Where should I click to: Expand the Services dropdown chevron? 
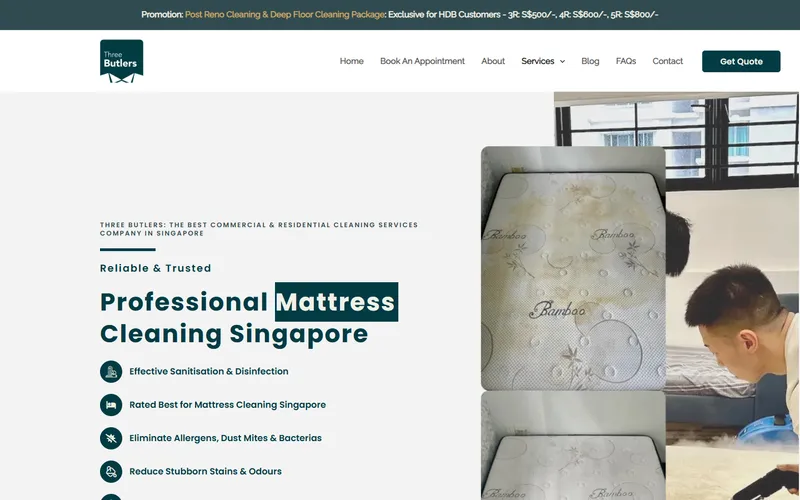[562, 61]
